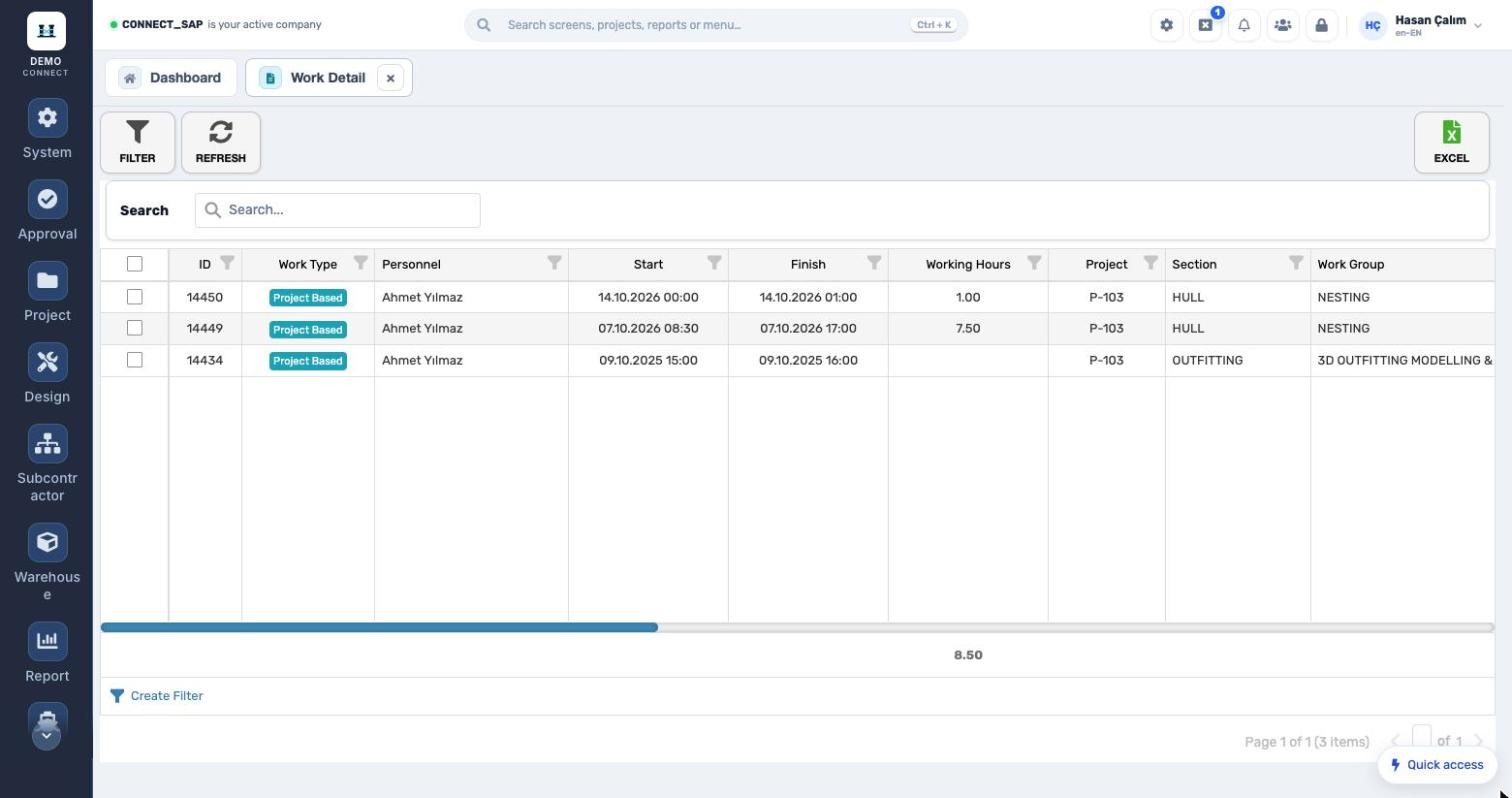This screenshot has width=1512, height=798.
Task: Open the Section column filter
Action: click(1296, 263)
